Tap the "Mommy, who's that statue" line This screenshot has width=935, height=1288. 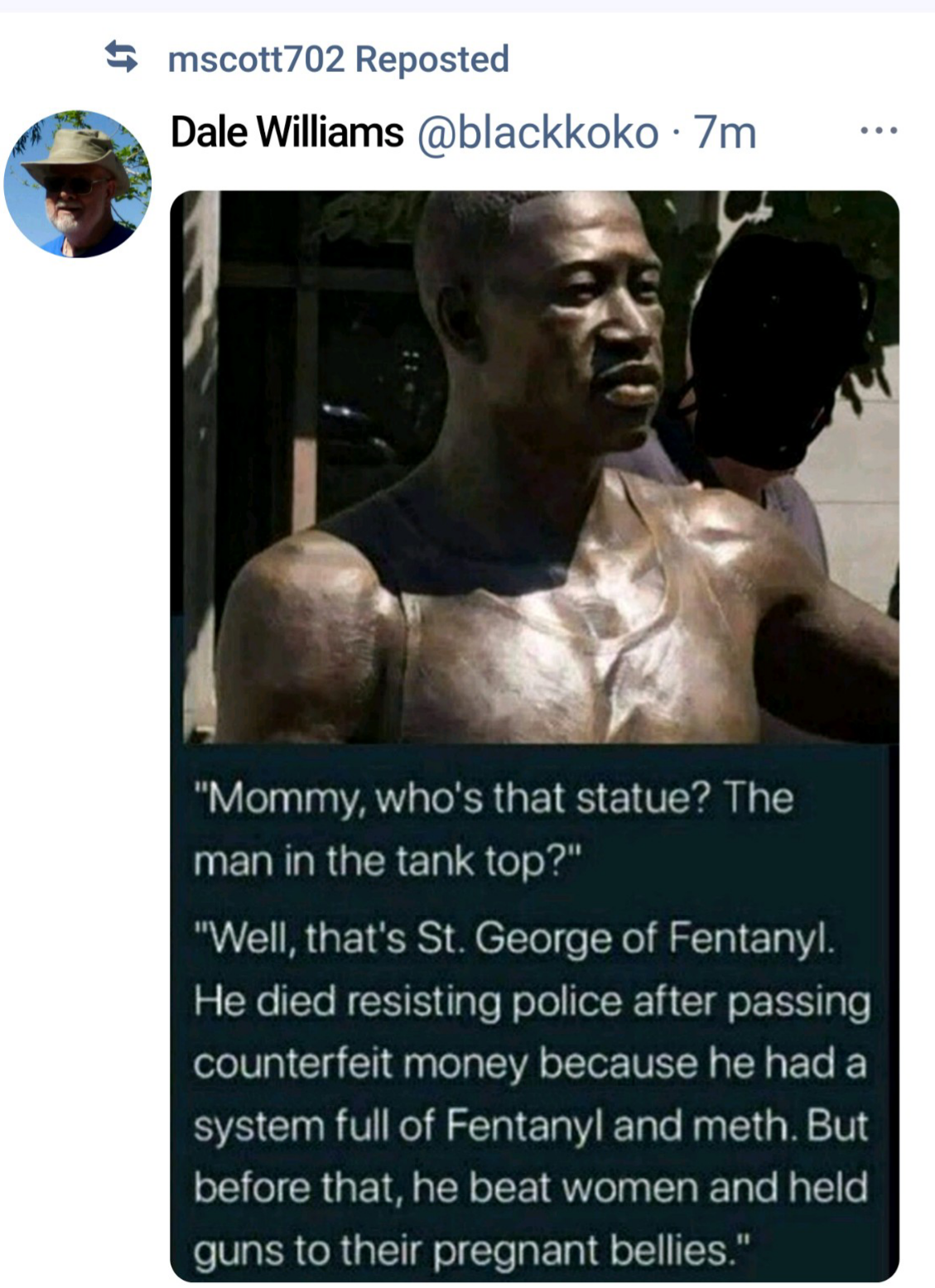494,799
